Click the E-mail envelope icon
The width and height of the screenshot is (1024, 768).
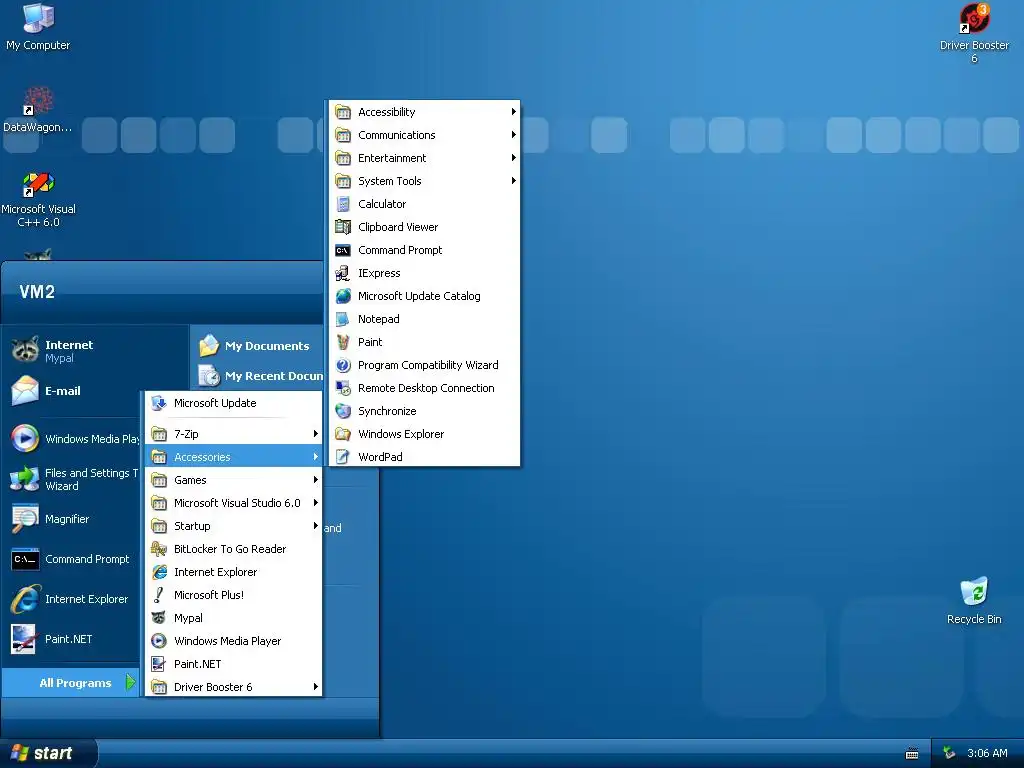coord(25,391)
